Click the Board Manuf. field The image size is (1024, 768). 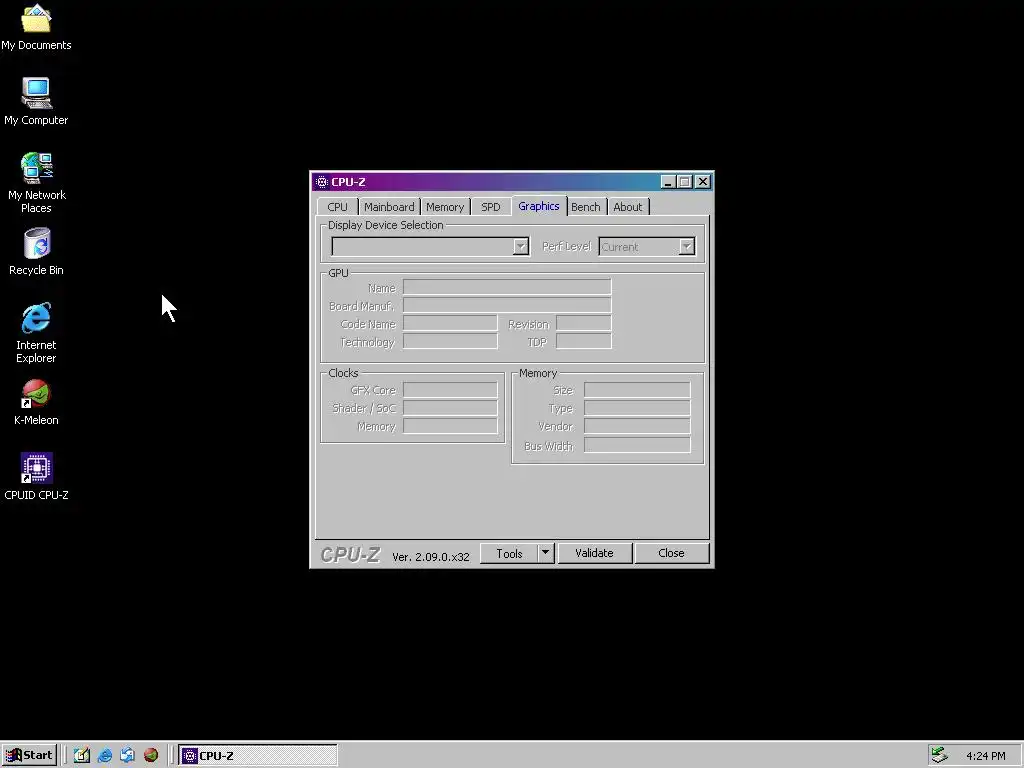coord(507,305)
